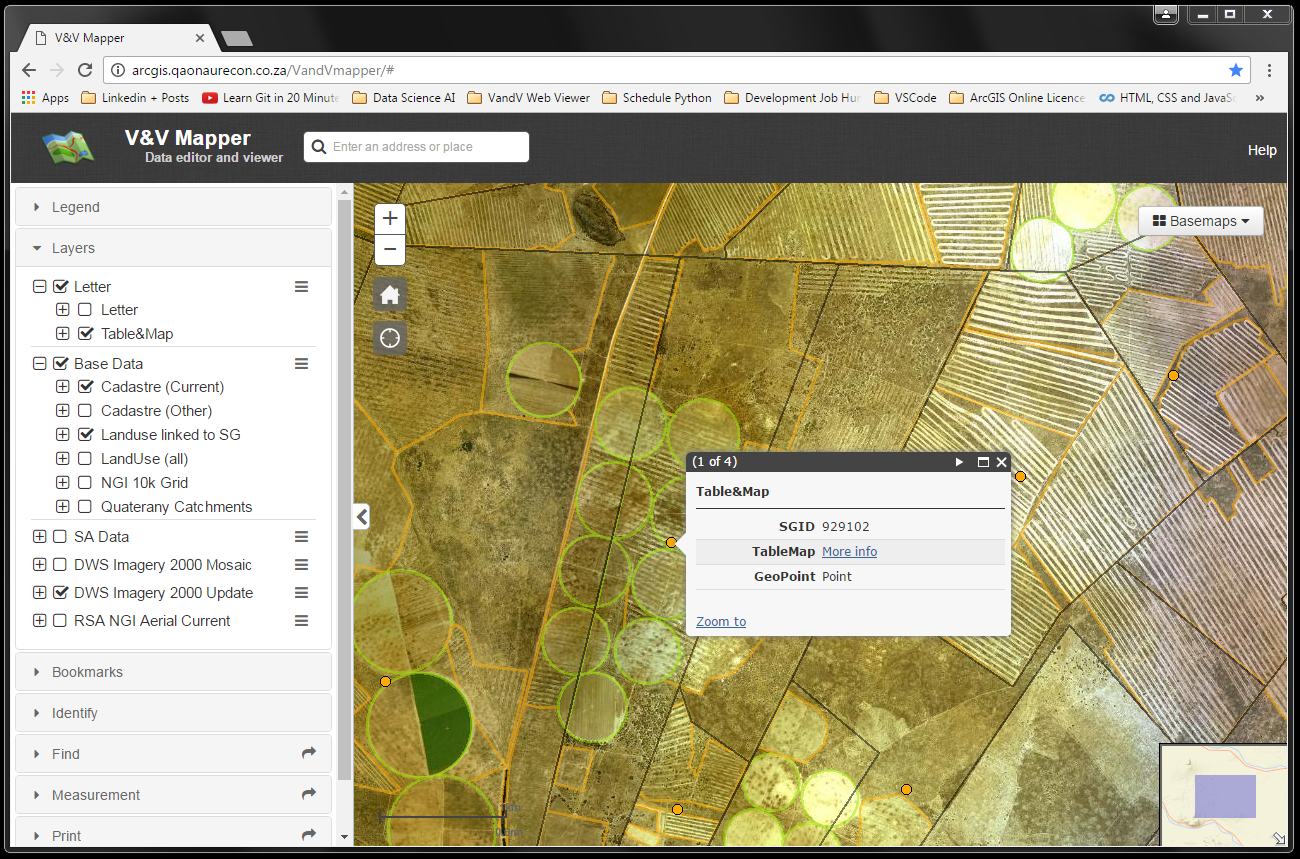Image resolution: width=1300 pixels, height=859 pixels.
Task: Show next feature in the popup
Action: pos(959,462)
